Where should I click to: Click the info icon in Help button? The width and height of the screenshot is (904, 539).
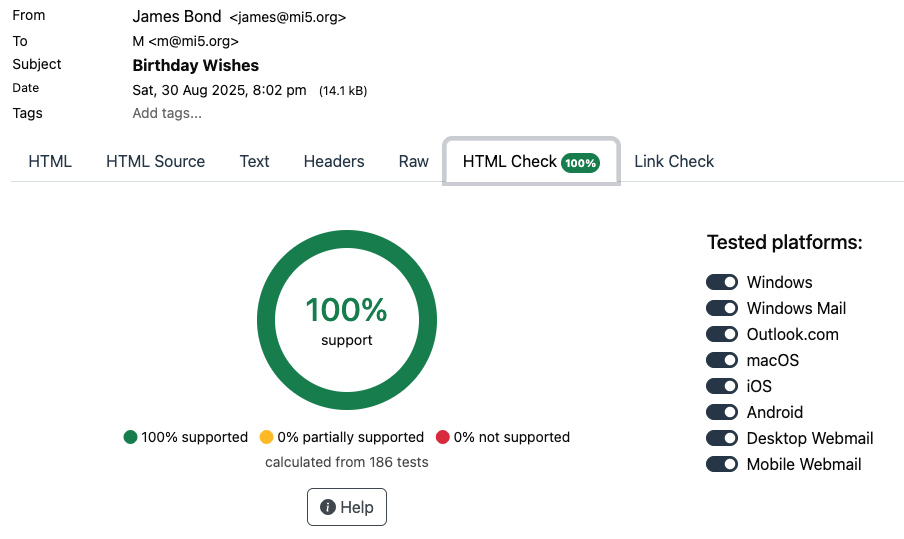327,507
